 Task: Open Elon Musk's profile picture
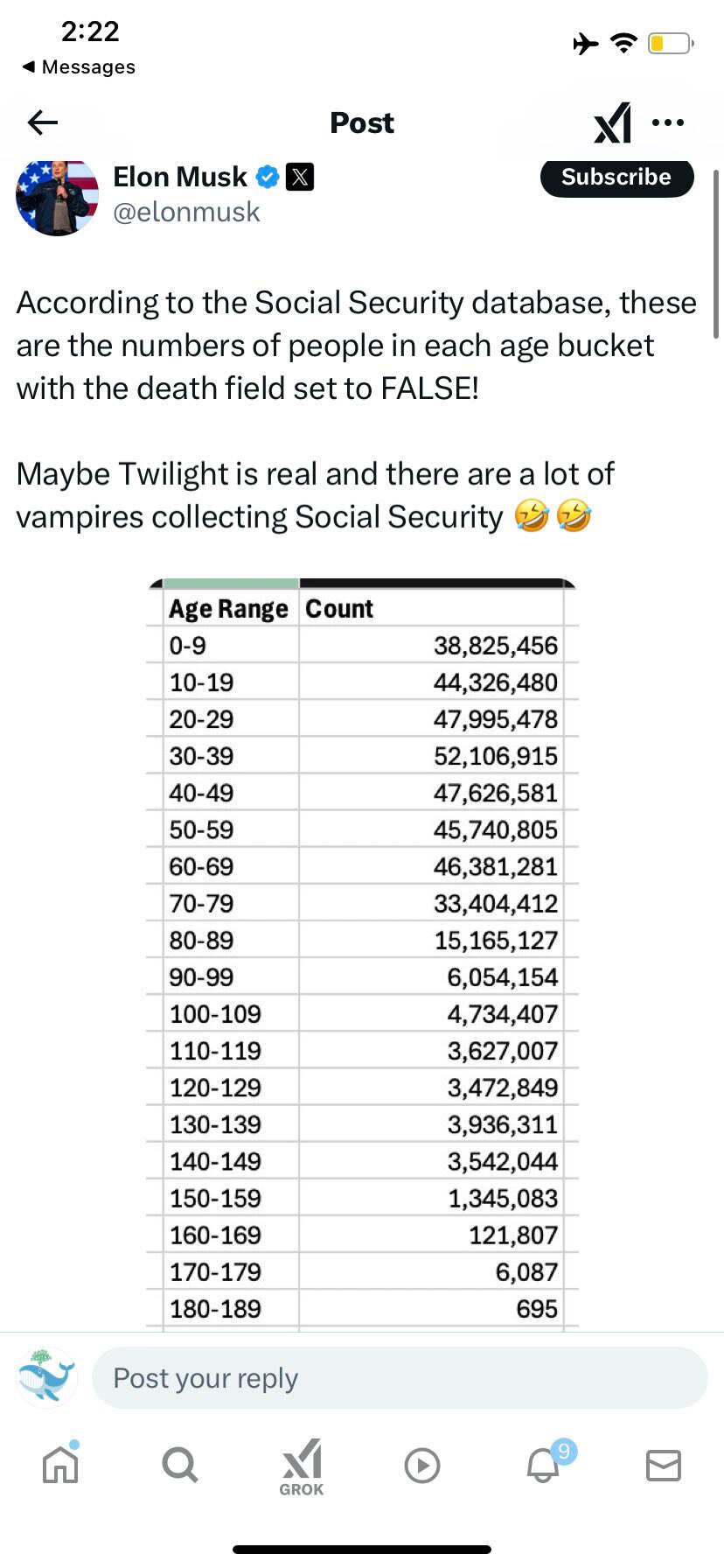click(x=57, y=197)
